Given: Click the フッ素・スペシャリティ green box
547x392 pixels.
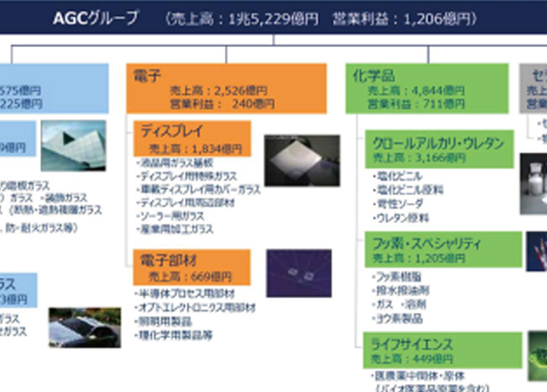Looking at the screenshot, I should (443, 249).
